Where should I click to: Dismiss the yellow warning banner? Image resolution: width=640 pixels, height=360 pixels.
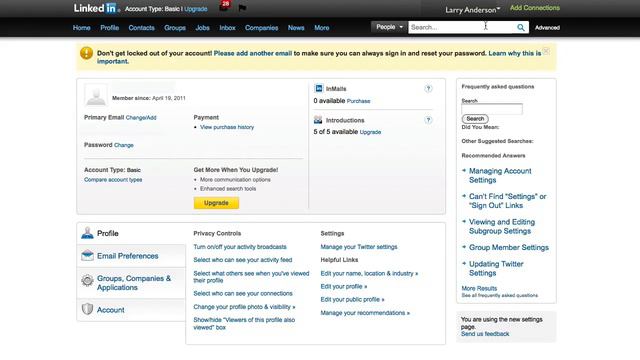[x=546, y=51]
